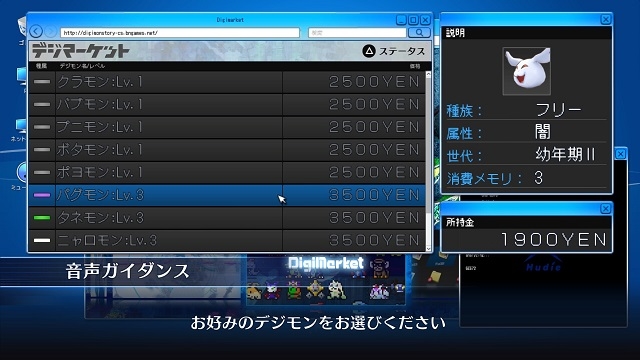Select the クラモン Lv.1 listing

(227, 82)
